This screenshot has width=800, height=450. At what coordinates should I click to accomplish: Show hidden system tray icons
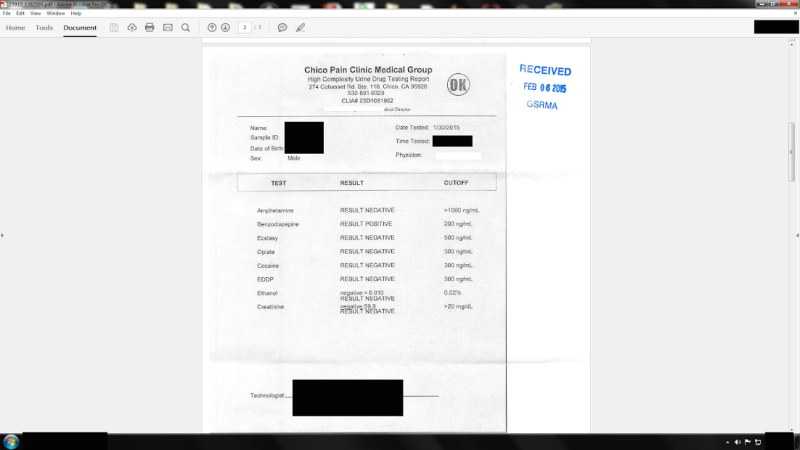tap(726, 442)
